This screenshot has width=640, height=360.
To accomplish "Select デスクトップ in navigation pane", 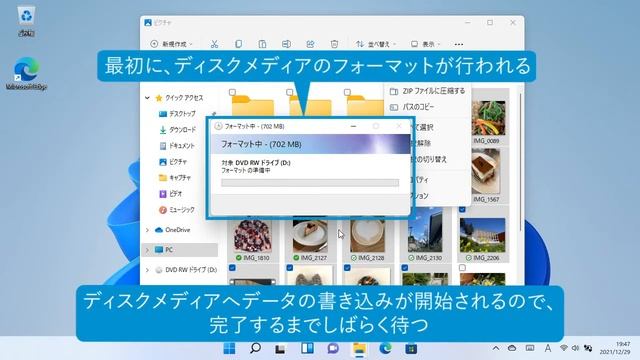I will pos(177,114).
